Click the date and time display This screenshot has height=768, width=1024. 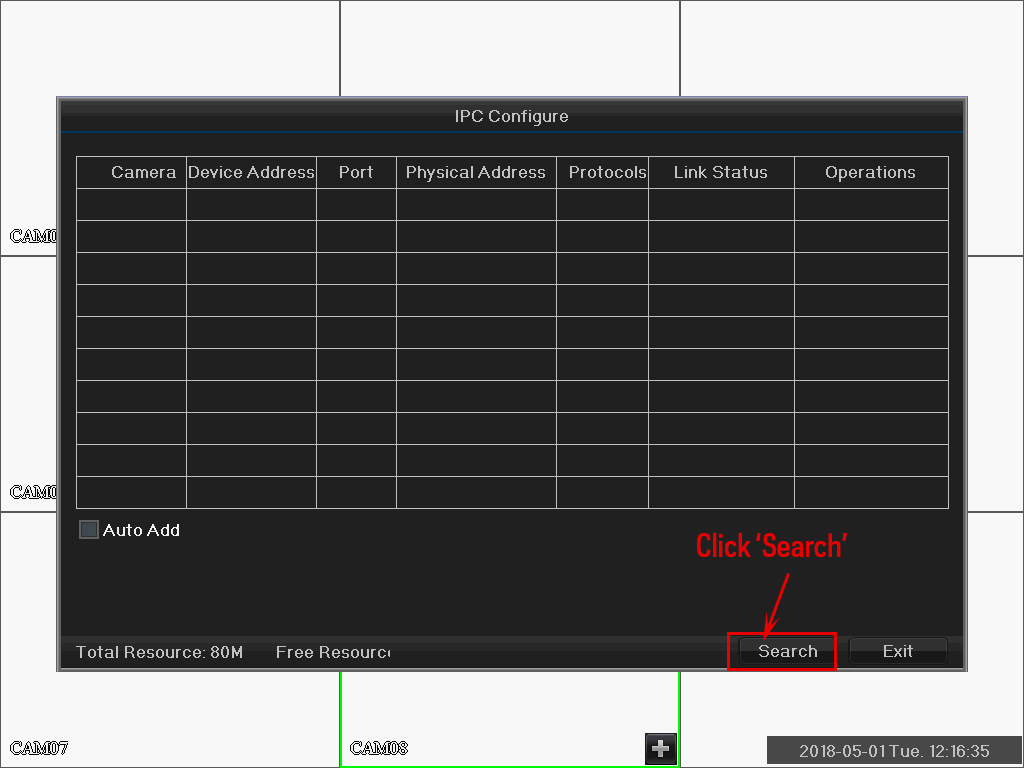click(893, 750)
